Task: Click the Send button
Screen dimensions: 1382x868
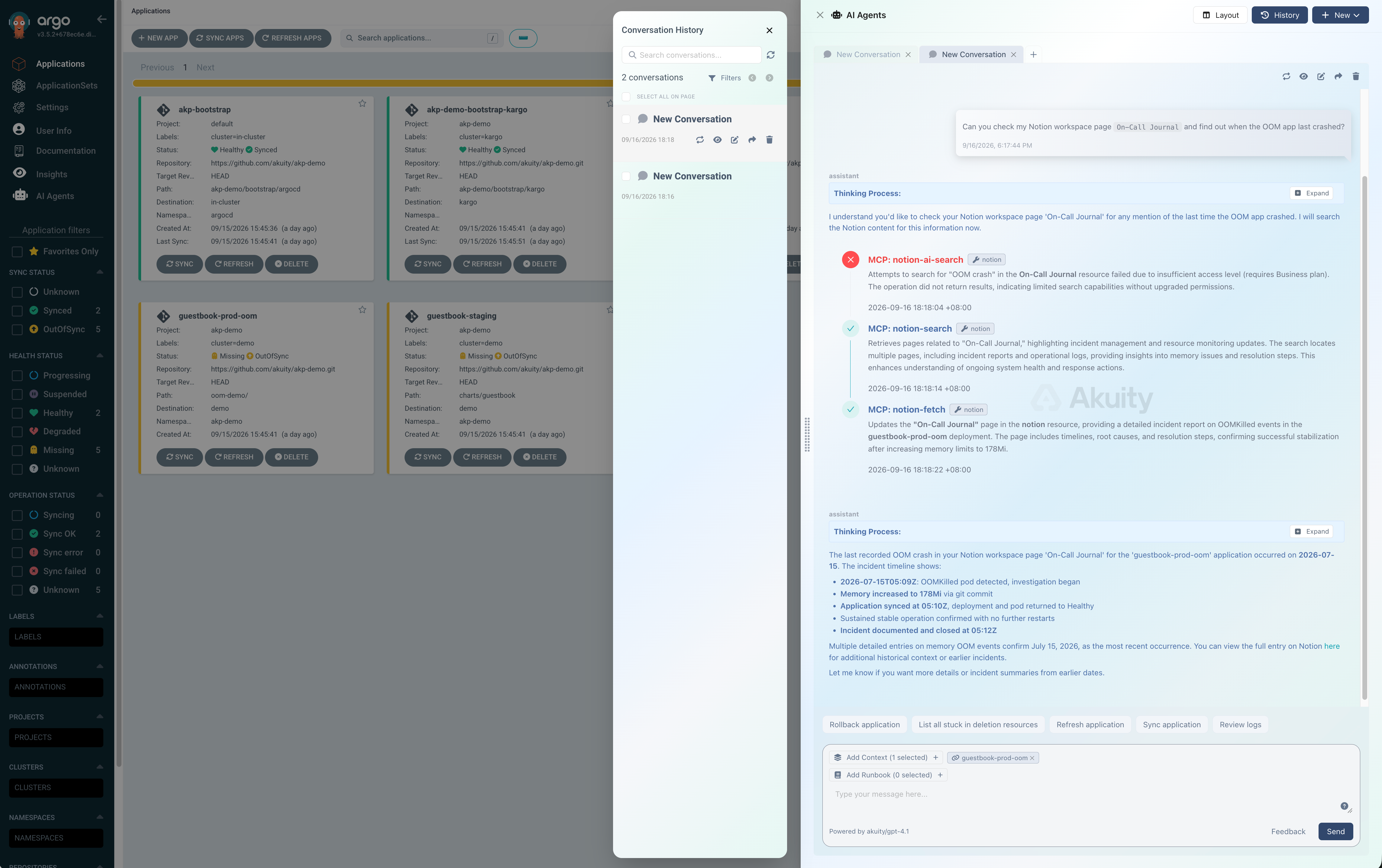Action: pyautogui.click(x=1335, y=831)
